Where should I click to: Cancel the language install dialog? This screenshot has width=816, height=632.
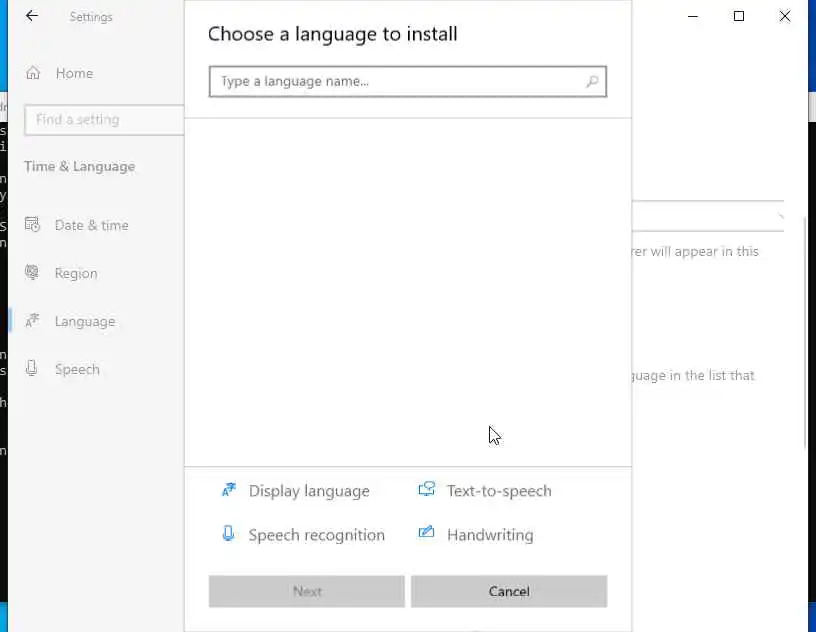point(508,591)
